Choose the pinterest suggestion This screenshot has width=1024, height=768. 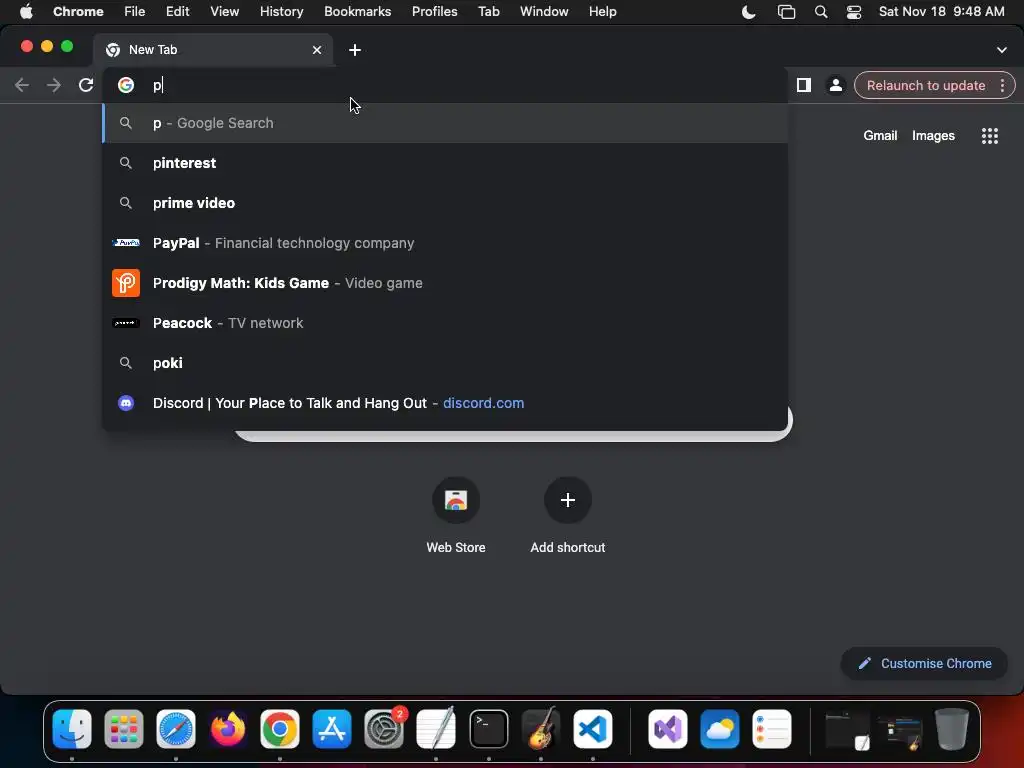(445, 163)
